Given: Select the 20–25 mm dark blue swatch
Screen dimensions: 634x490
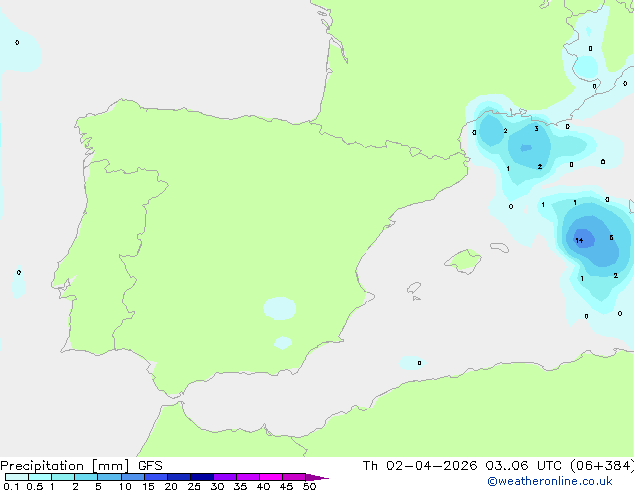Looking at the screenshot, I should 179,477.
